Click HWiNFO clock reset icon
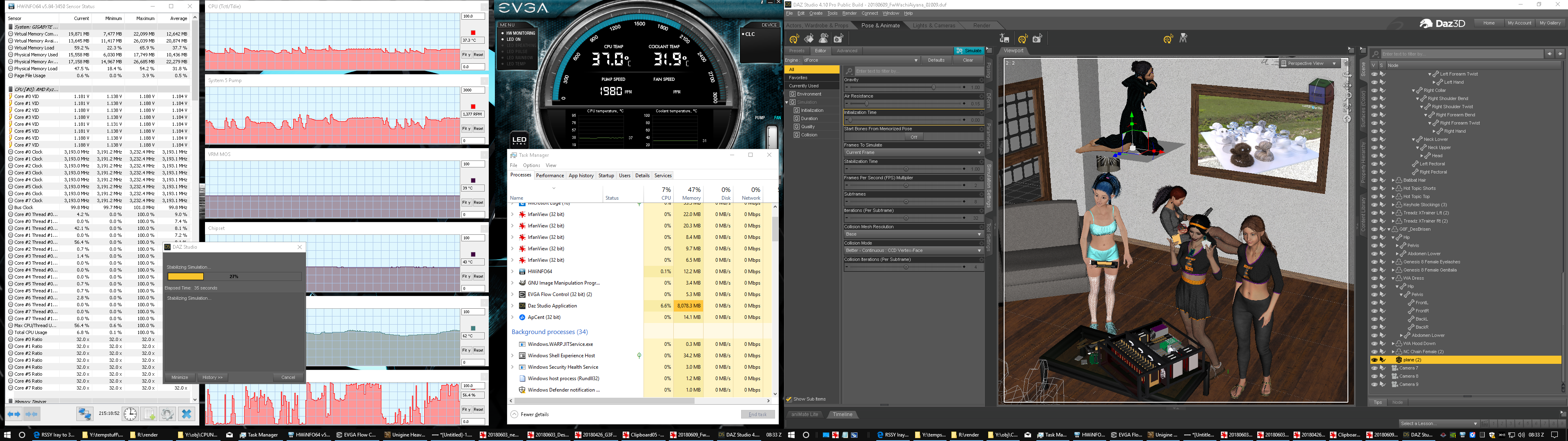This screenshot has height=441, width=1568. pos(130,414)
